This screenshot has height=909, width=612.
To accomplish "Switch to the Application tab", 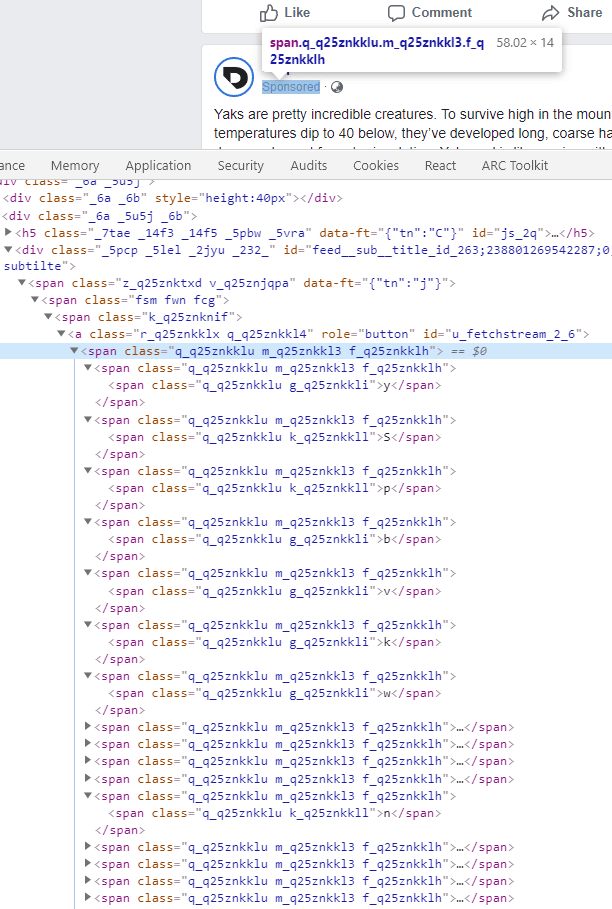I will (x=158, y=166).
